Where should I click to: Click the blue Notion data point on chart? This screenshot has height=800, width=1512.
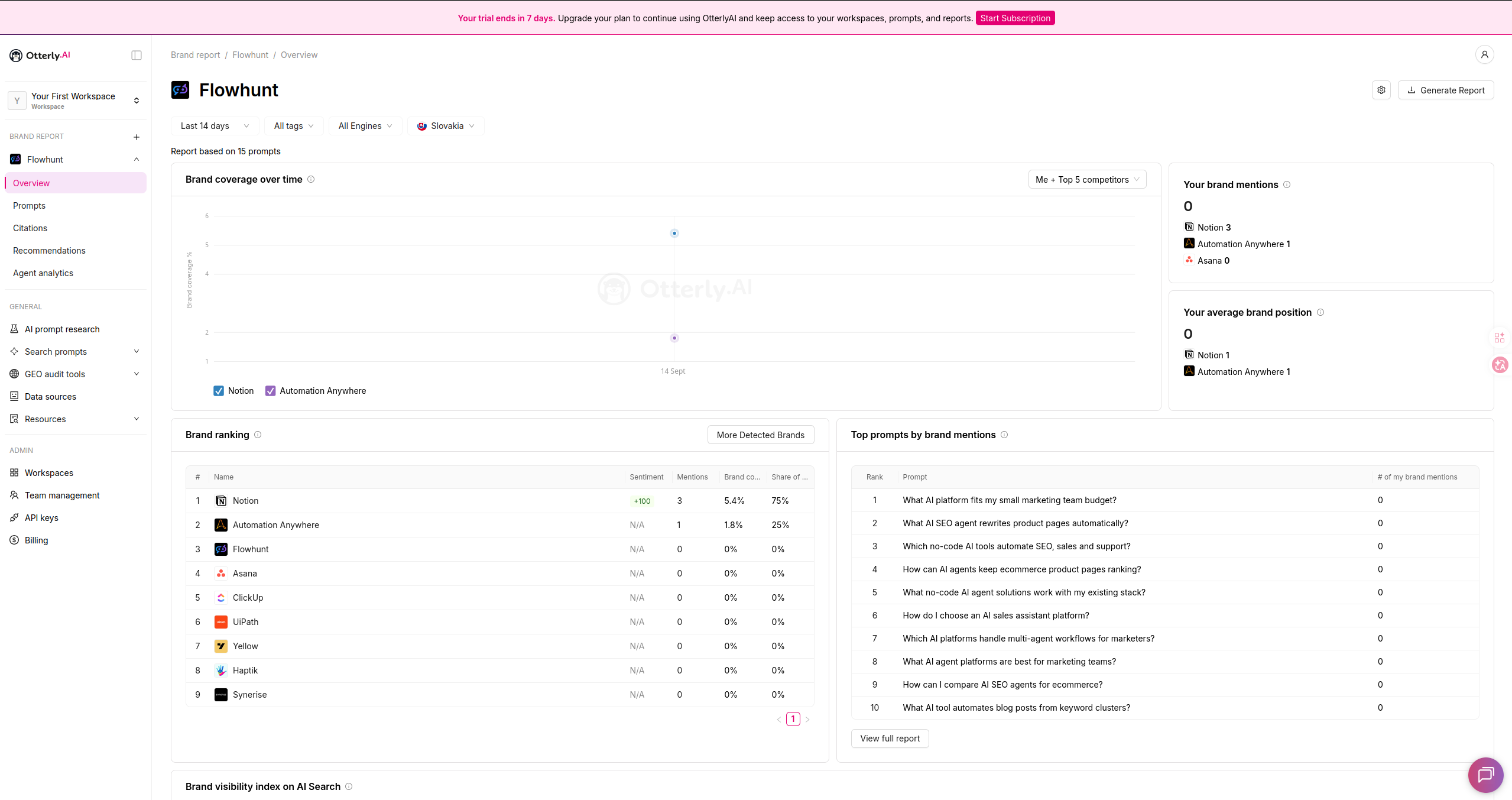[674, 234]
